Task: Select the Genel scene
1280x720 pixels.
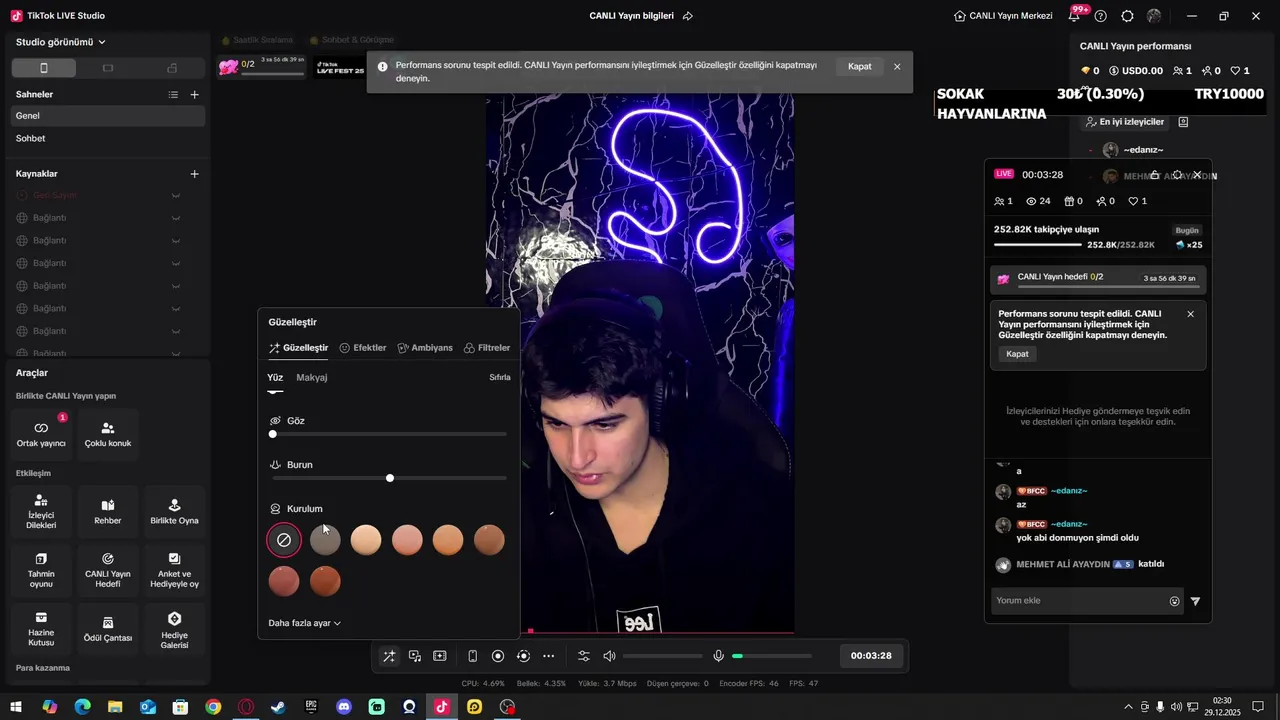Action: 108,116
